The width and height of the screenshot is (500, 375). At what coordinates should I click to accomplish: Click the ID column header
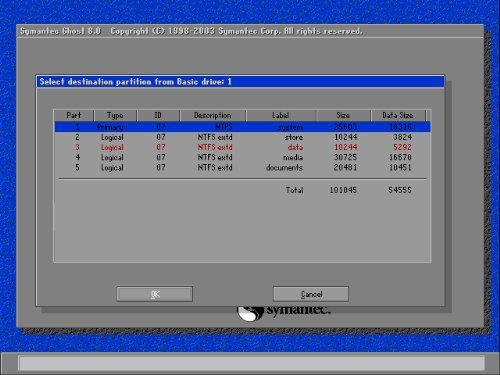(x=158, y=115)
